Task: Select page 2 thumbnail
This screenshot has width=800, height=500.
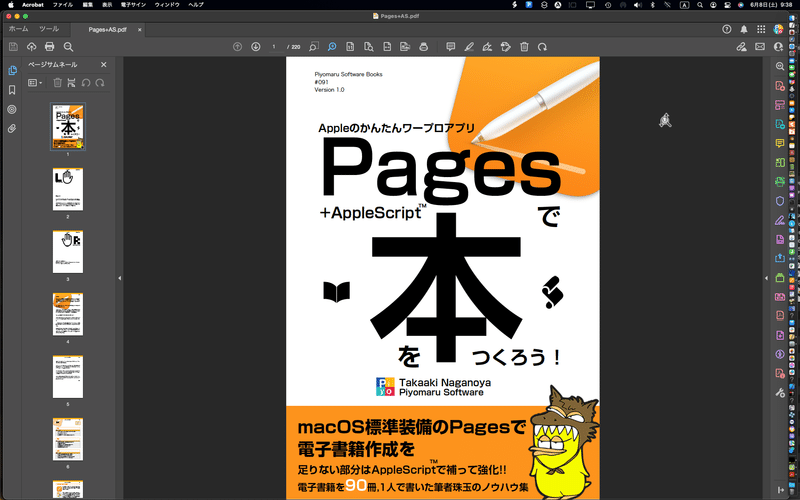Action: [68, 189]
